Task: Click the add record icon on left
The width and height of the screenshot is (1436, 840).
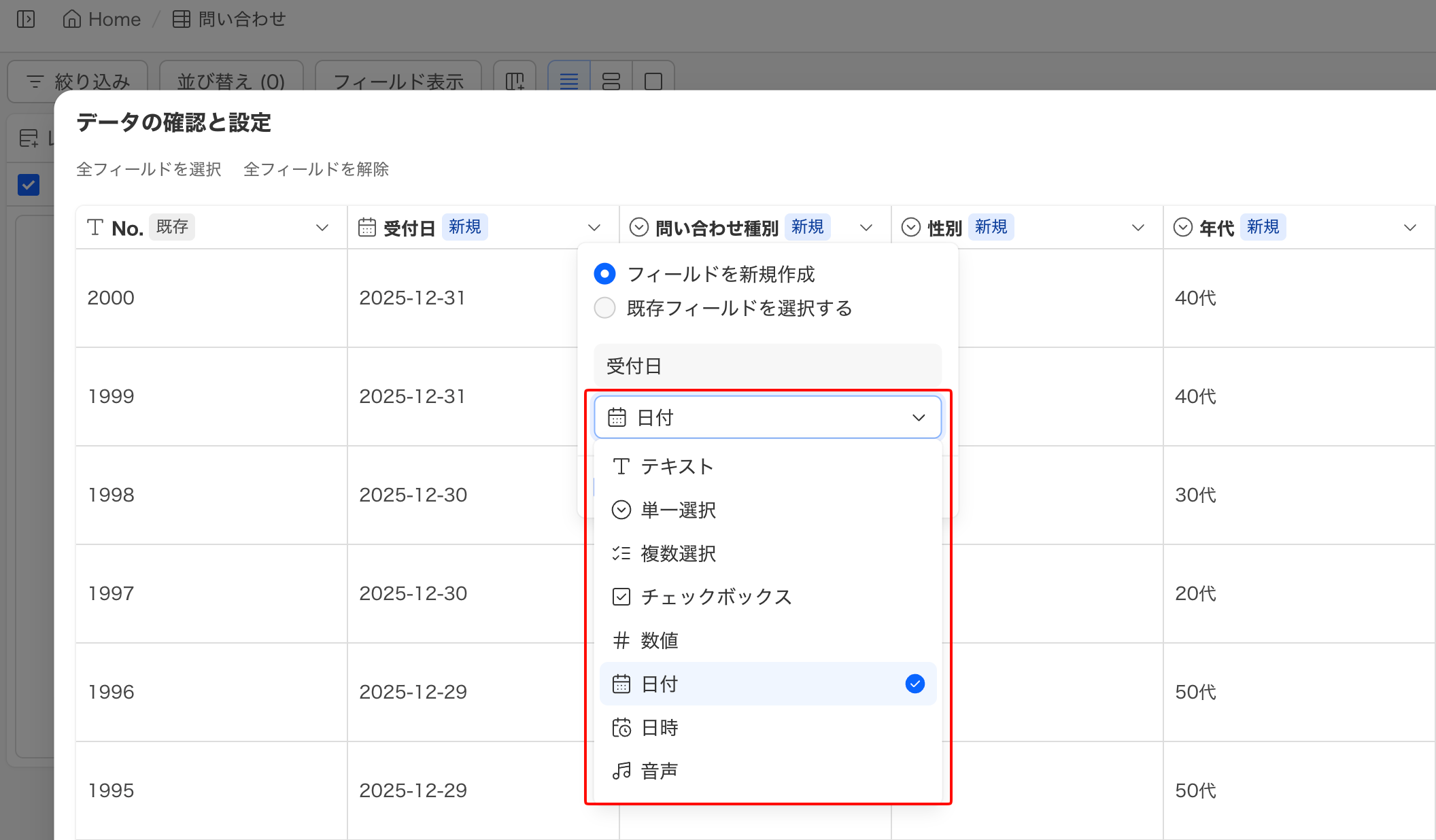Action: coord(29,139)
